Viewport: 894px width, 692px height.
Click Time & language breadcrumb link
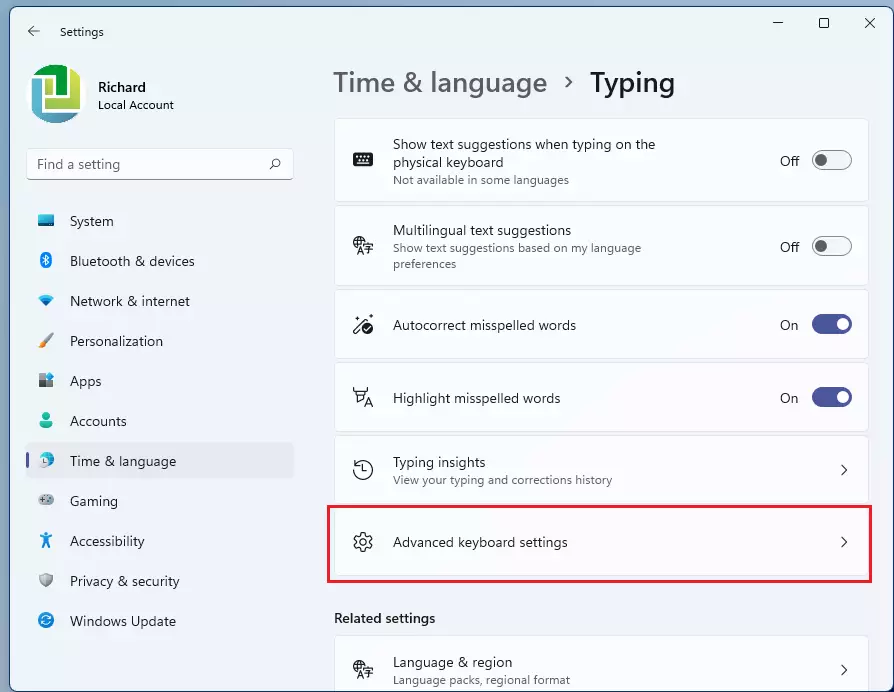tap(440, 83)
